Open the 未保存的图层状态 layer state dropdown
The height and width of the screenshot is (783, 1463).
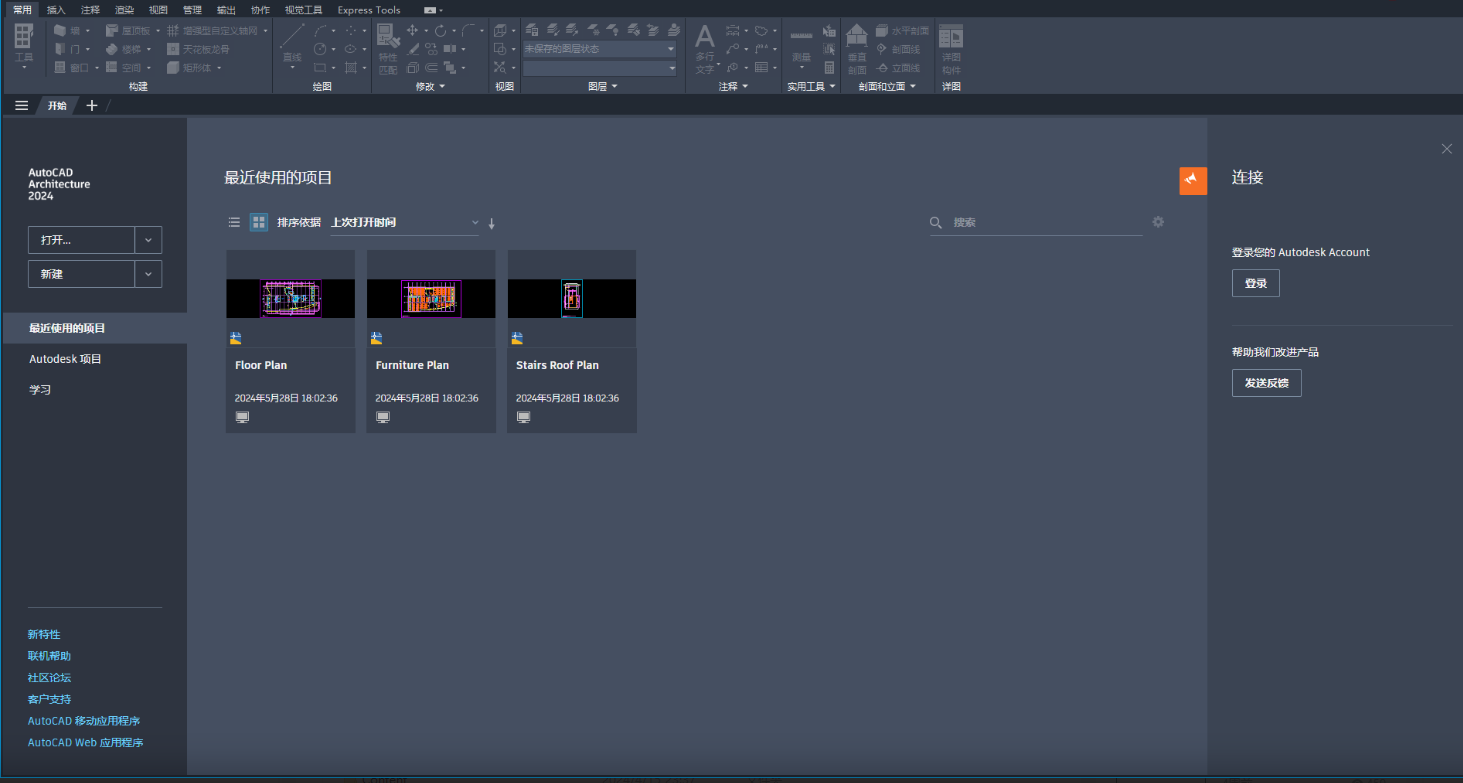click(599, 49)
